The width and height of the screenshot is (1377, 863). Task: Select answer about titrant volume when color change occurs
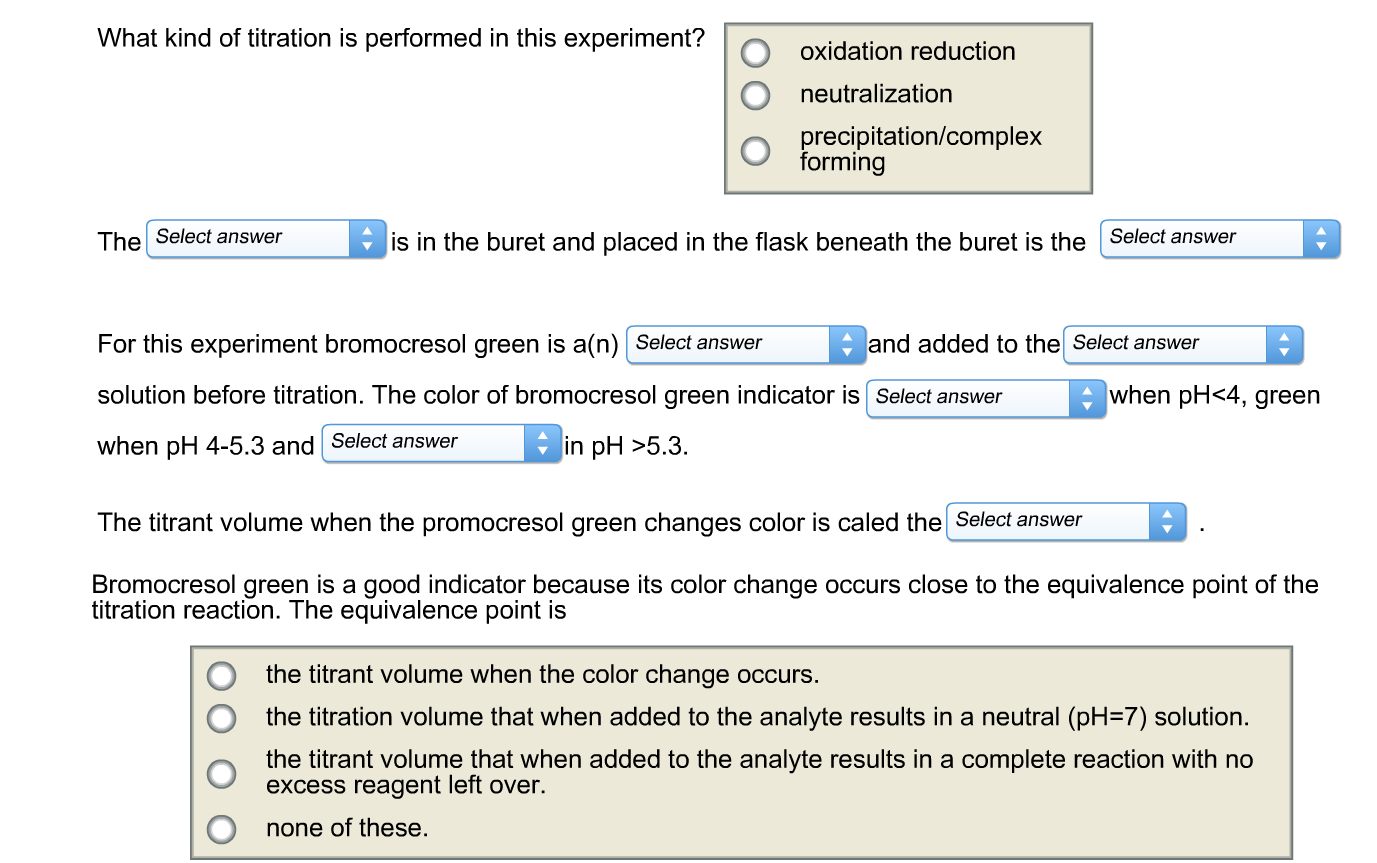[x=221, y=675]
